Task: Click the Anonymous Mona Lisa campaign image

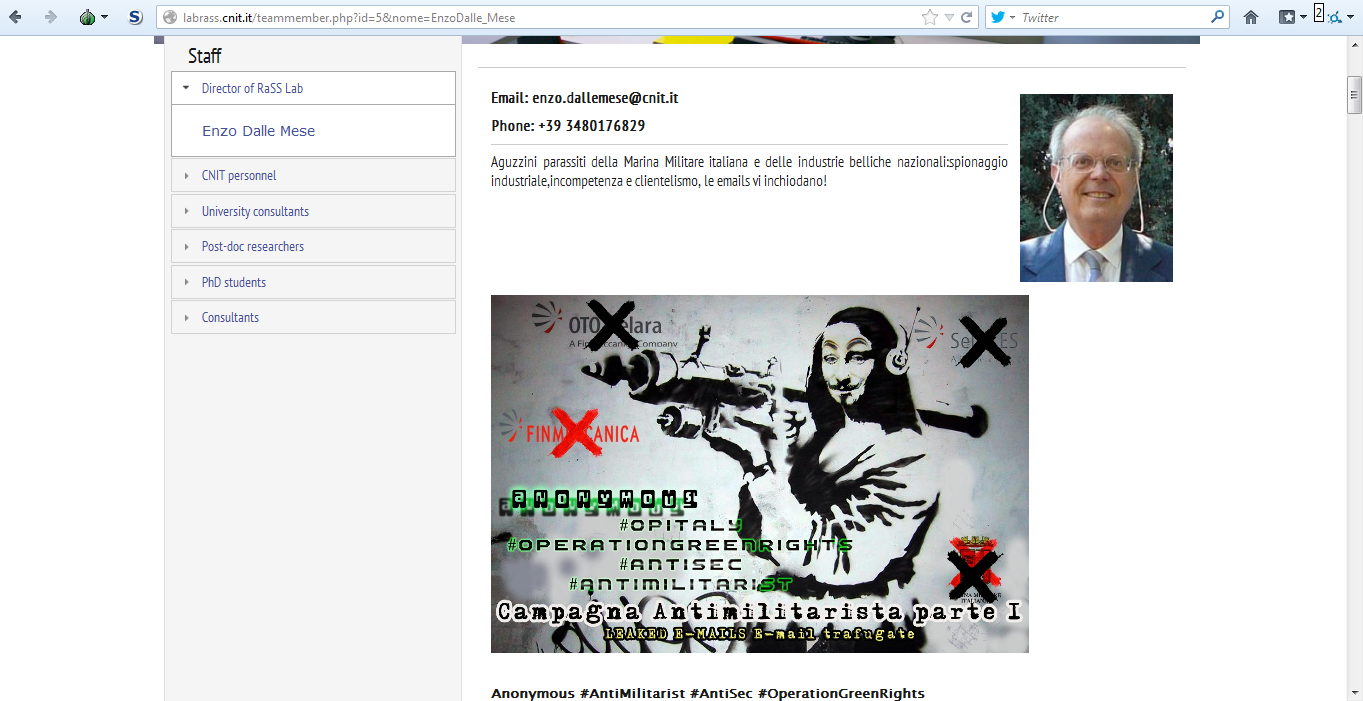Action: [760, 474]
